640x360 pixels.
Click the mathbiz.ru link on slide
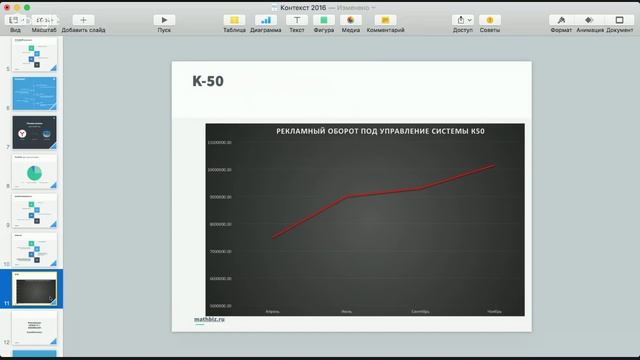(x=209, y=319)
